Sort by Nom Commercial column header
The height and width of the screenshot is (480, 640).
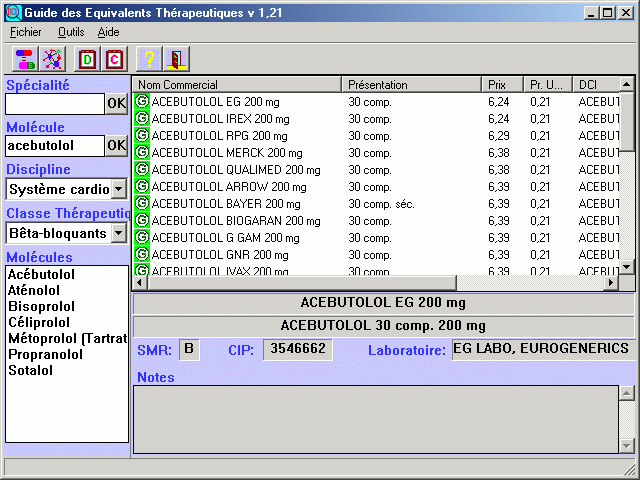237,84
